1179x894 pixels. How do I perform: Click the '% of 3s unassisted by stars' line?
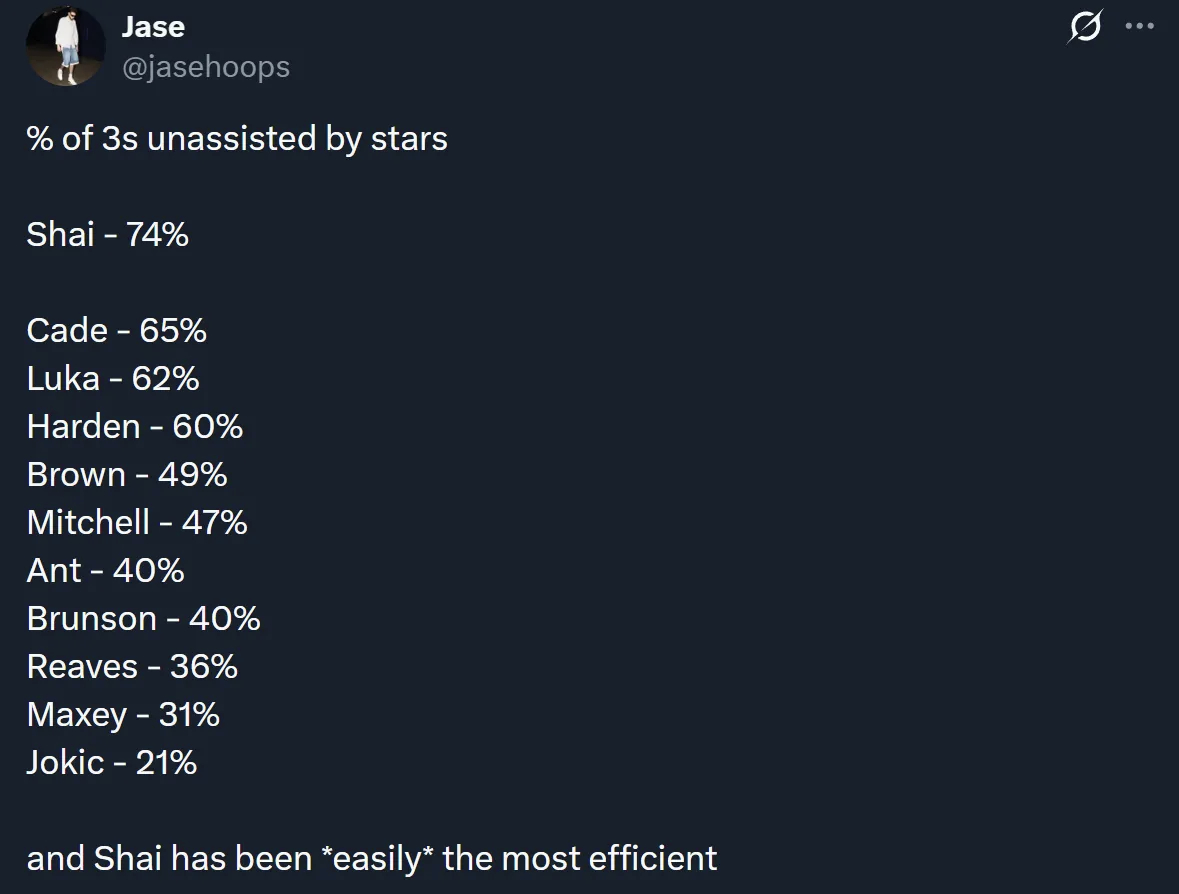(x=237, y=138)
